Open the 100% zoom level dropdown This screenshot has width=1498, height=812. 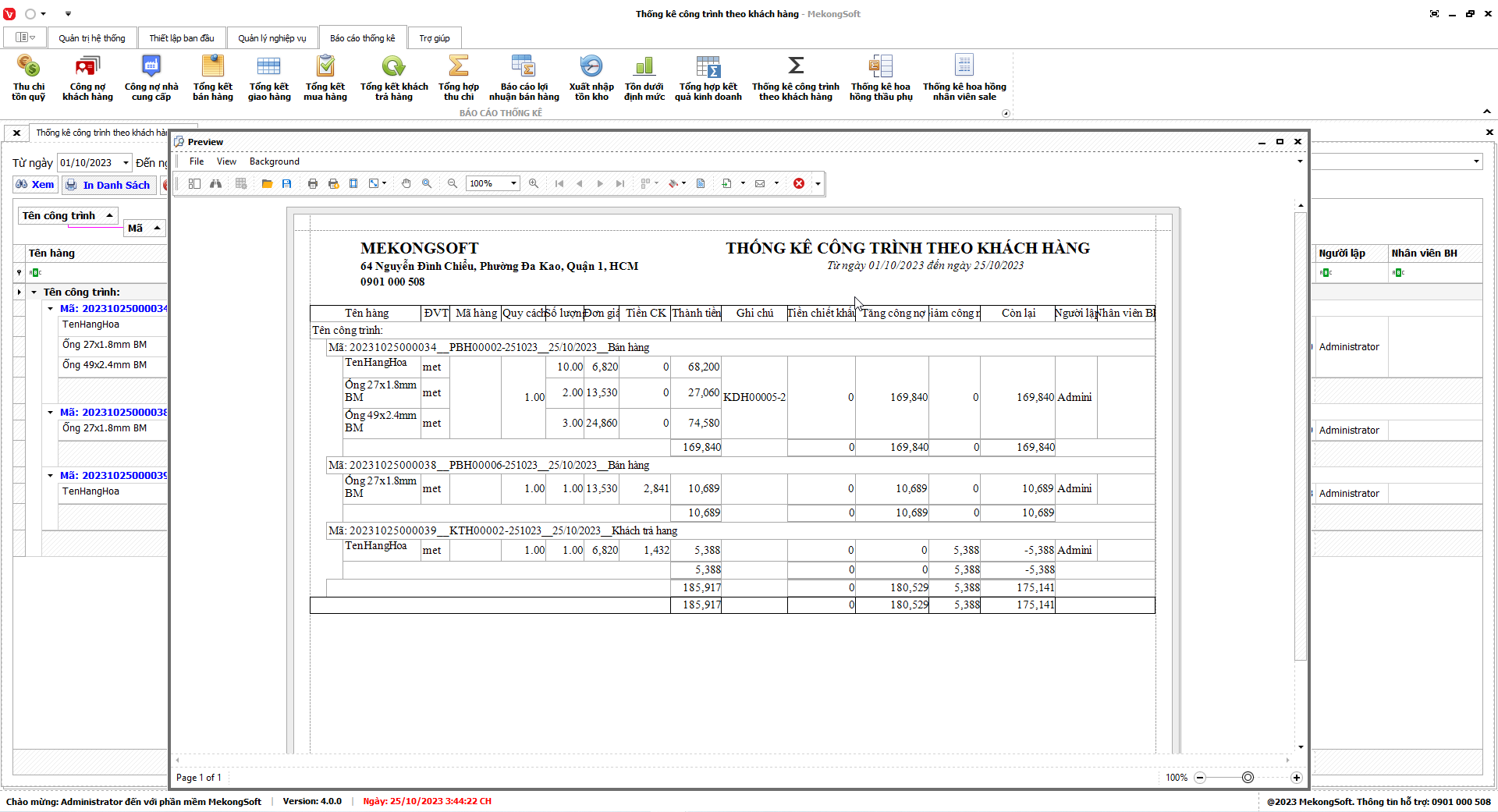pyautogui.click(x=513, y=183)
